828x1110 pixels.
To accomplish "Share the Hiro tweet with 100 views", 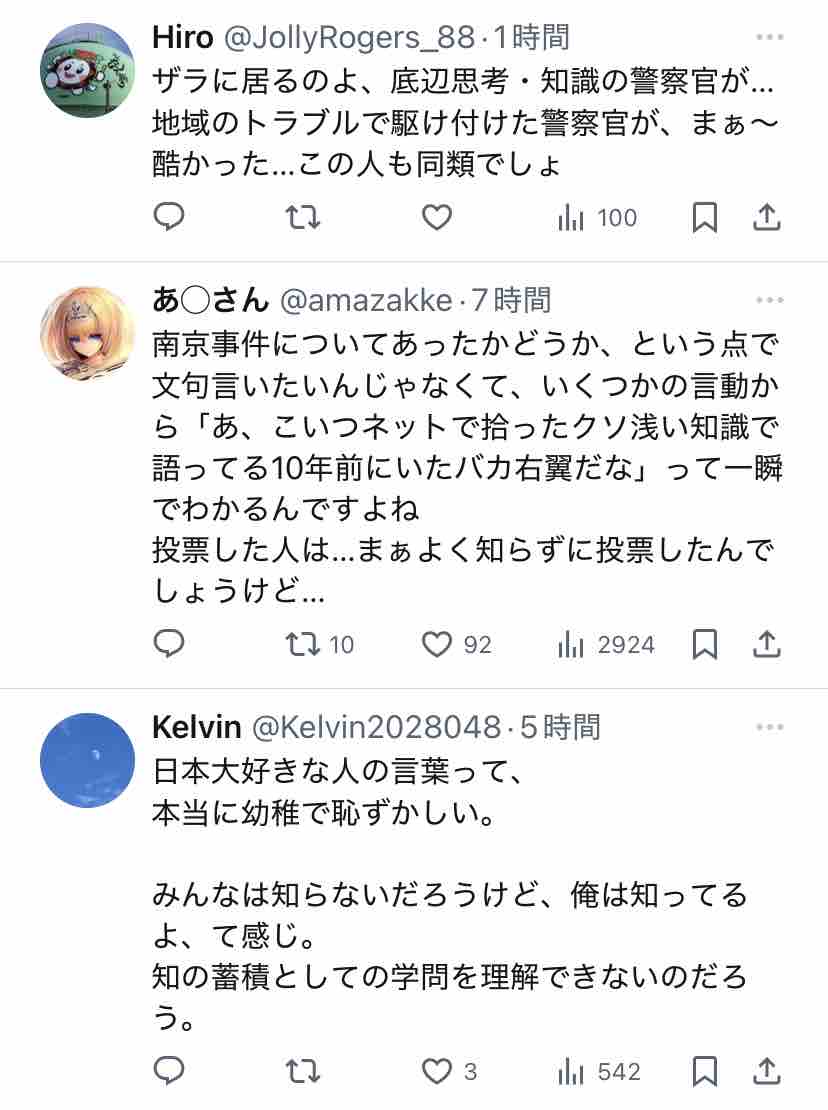I will (x=766, y=217).
